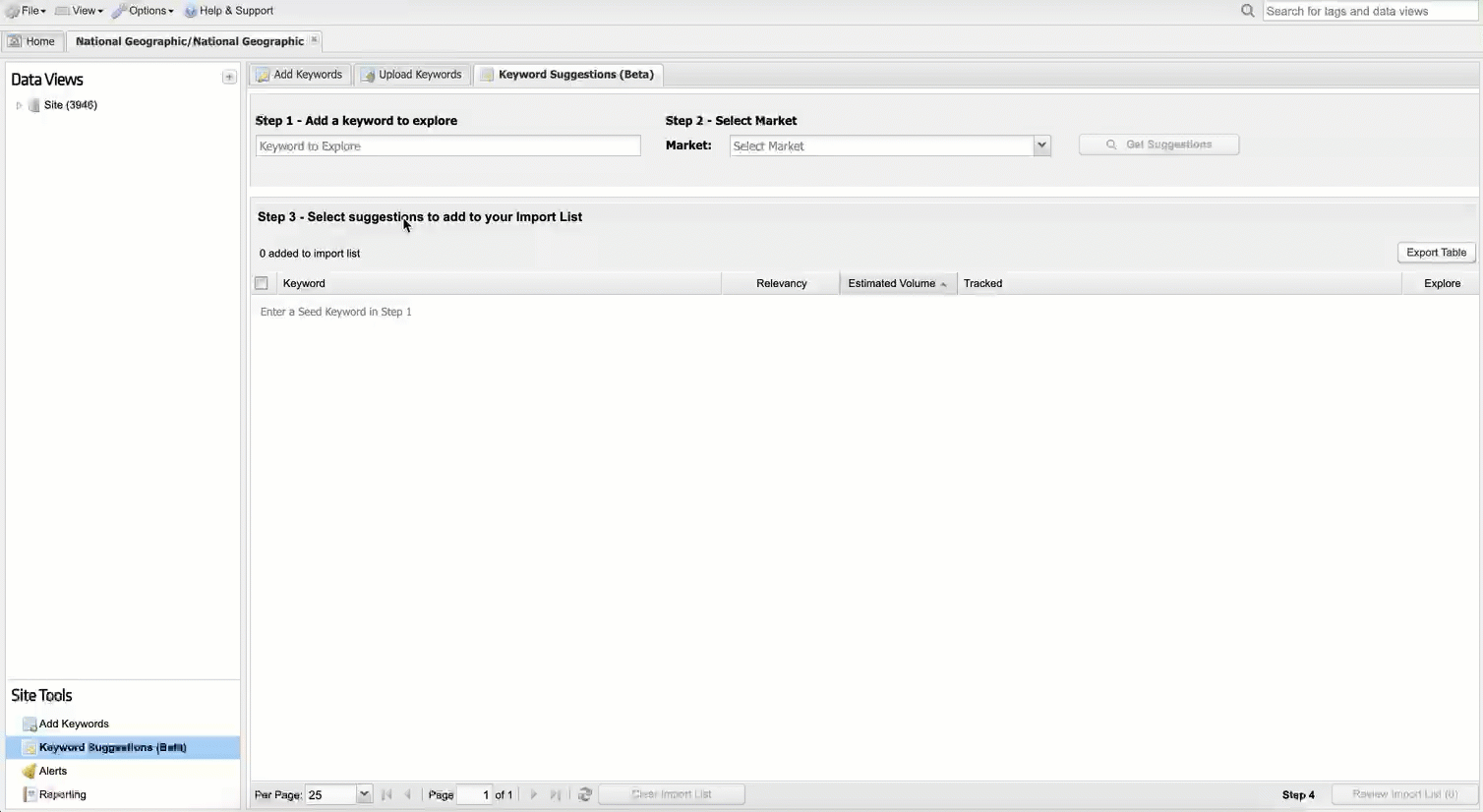Open the Options menu
The height and width of the screenshot is (812, 1483).
pos(144,11)
